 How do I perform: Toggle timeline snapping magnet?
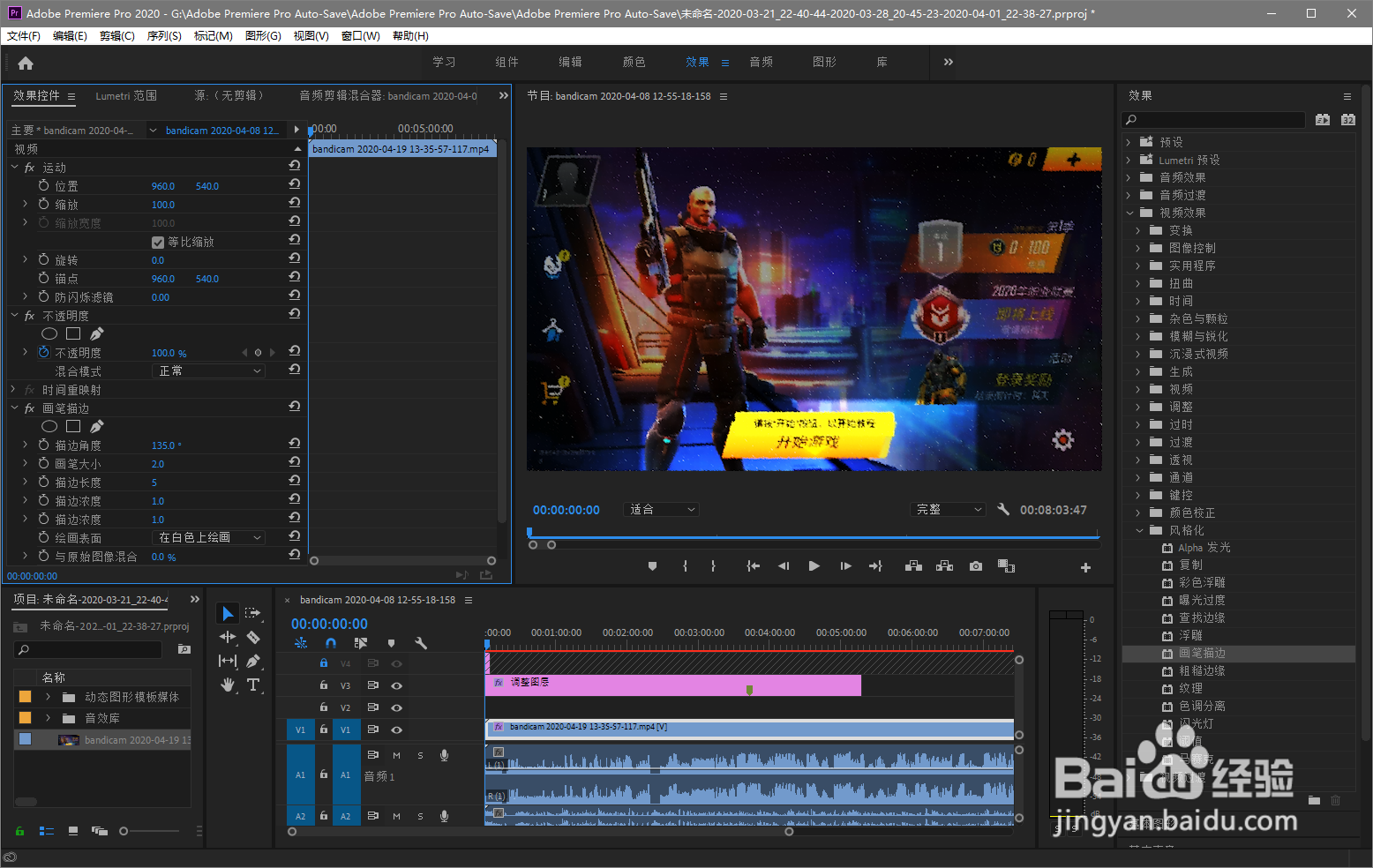pos(331,643)
